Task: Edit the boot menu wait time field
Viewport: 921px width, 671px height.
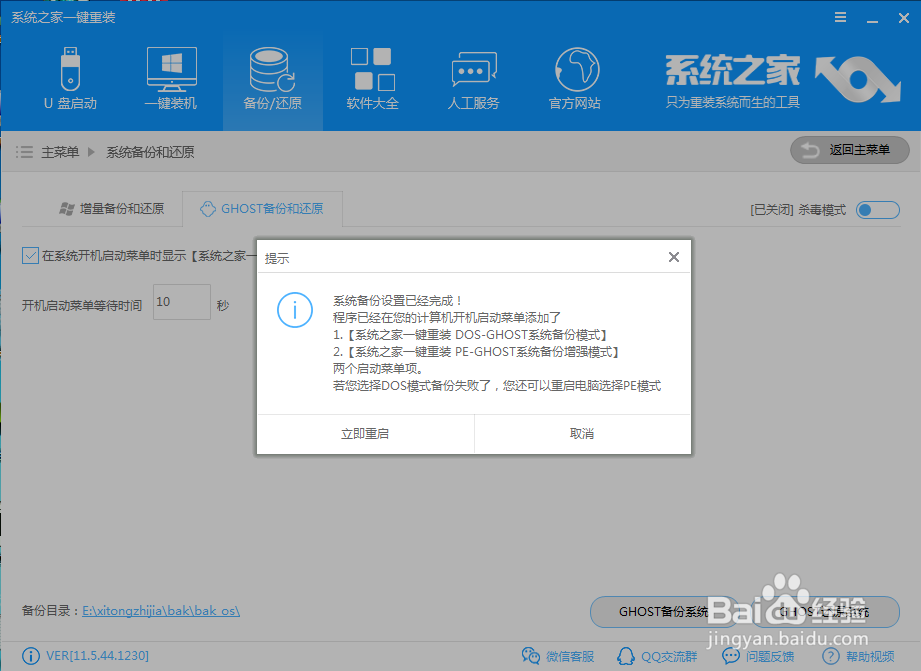Action: [181, 302]
